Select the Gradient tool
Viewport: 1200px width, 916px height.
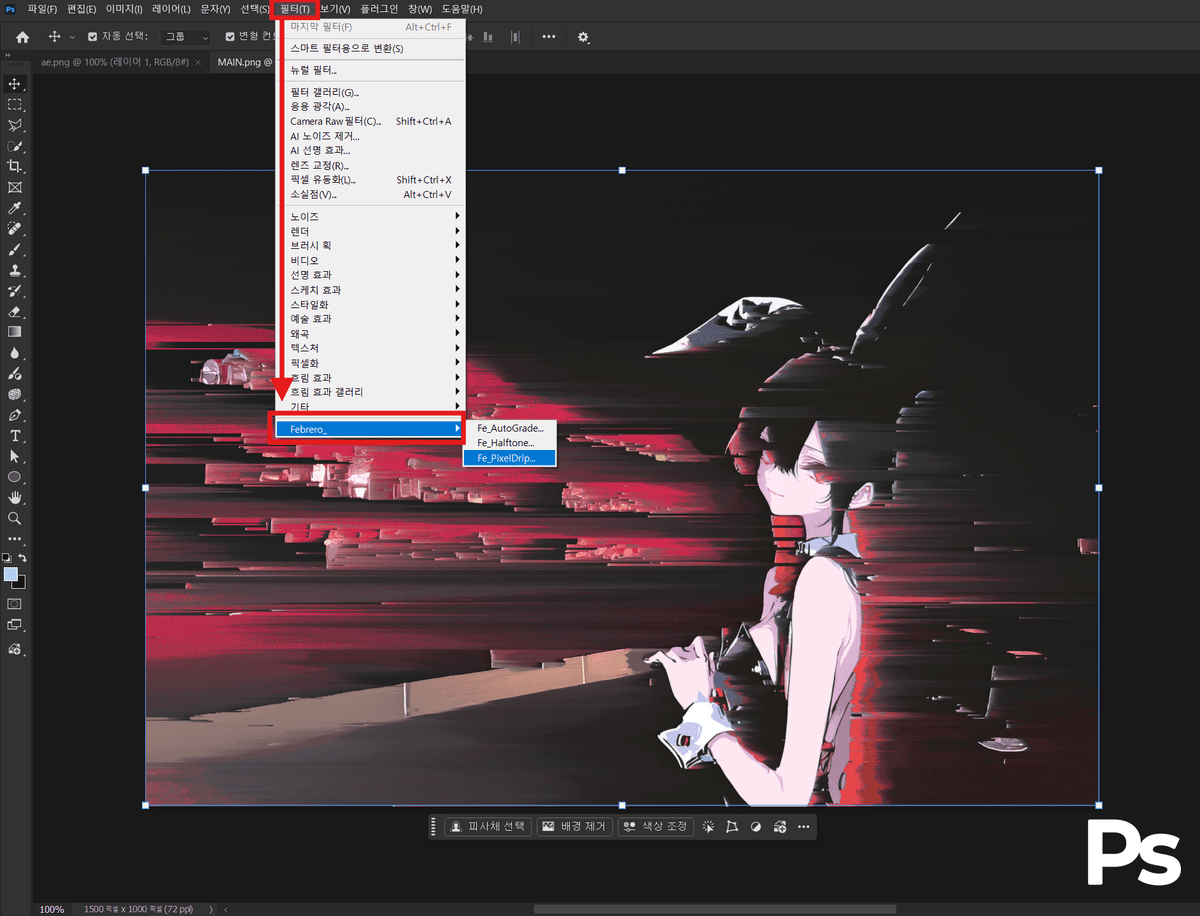tap(15, 332)
